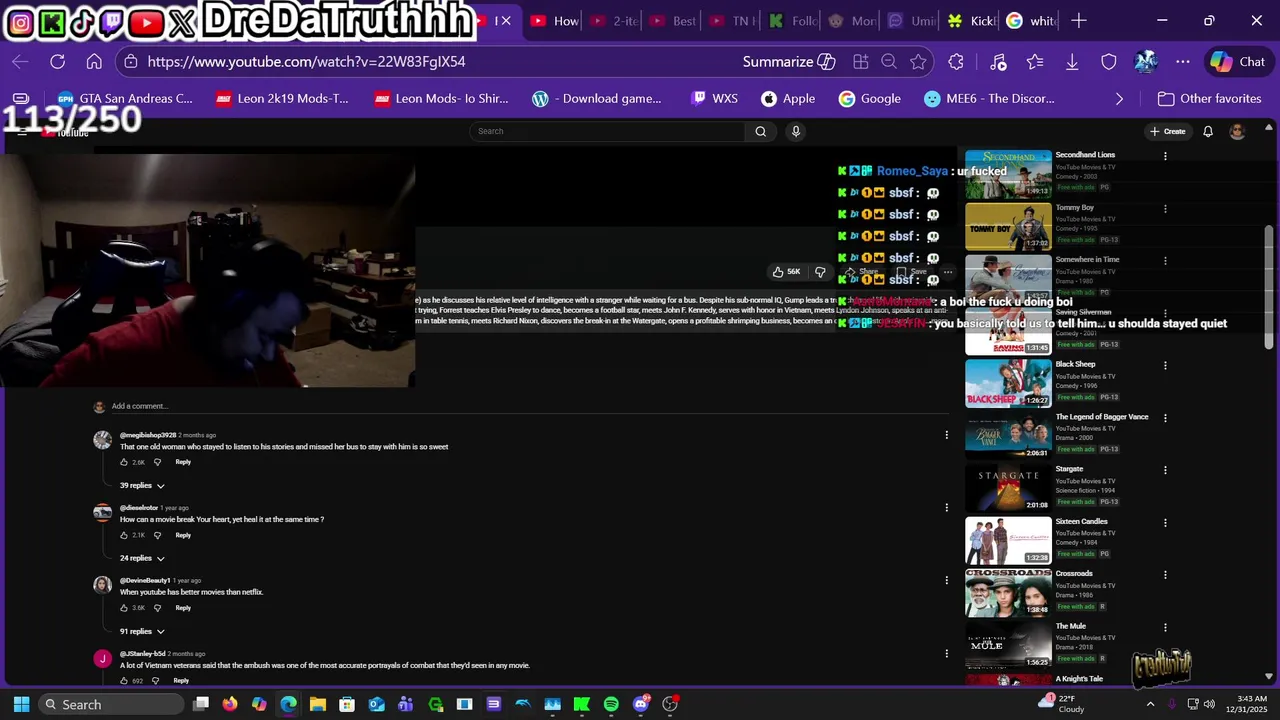Open Discord from the taskbar

[x=641, y=704]
